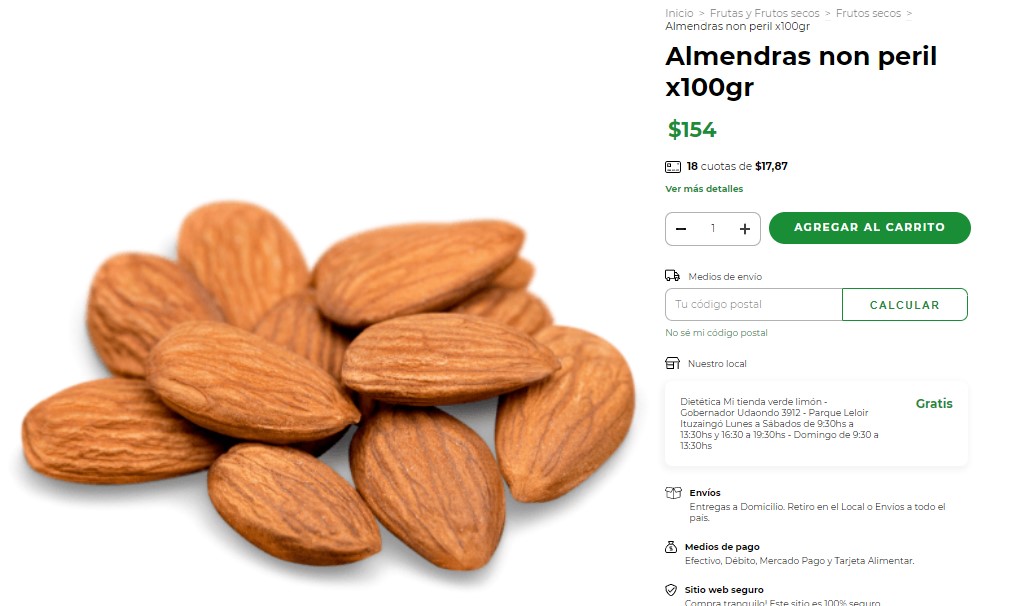This screenshot has width=1026, height=606.
Task: Add the almonds with Agregar al carrito
Action: point(870,228)
